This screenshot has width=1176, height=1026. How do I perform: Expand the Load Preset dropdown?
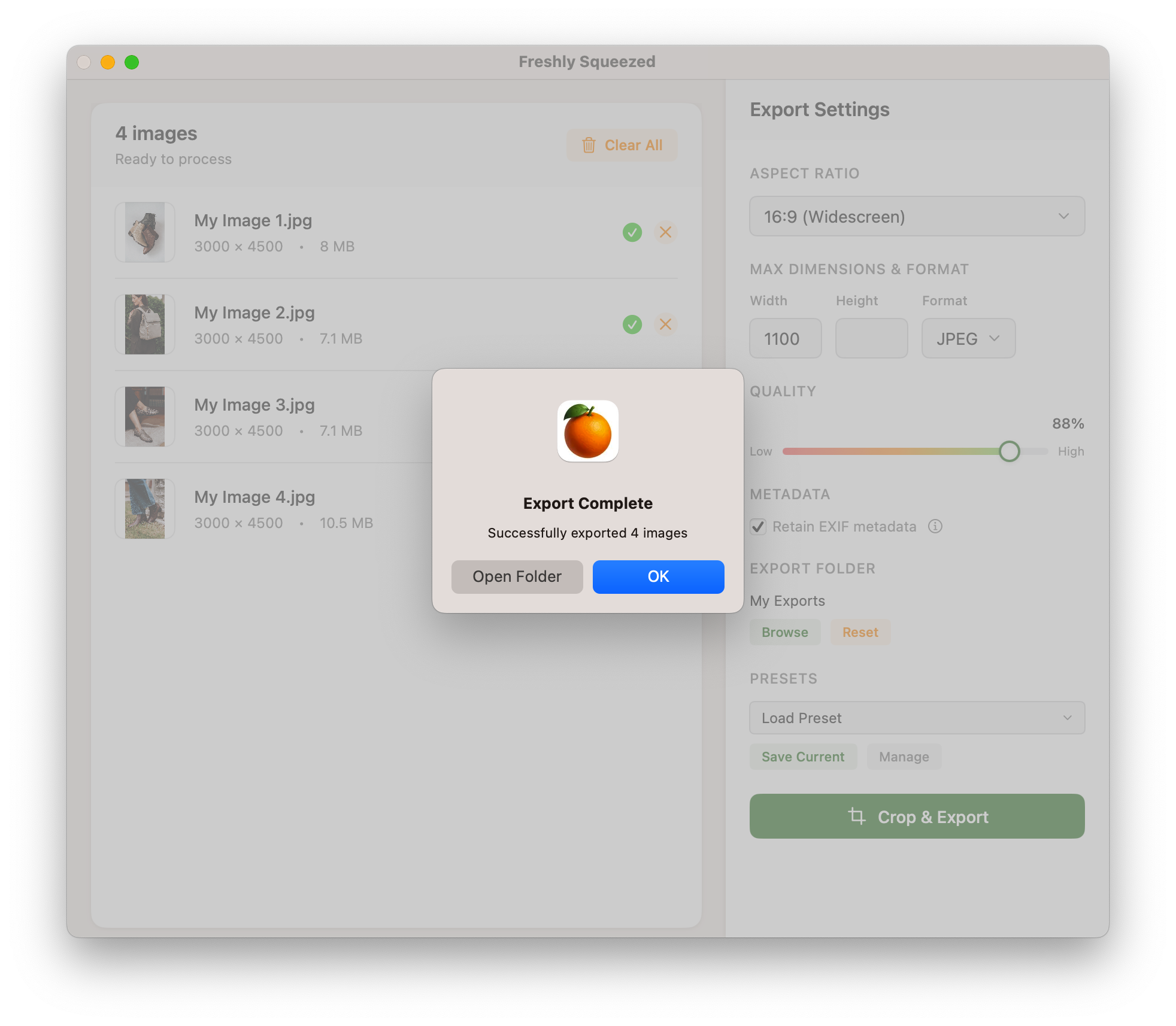(917, 718)
